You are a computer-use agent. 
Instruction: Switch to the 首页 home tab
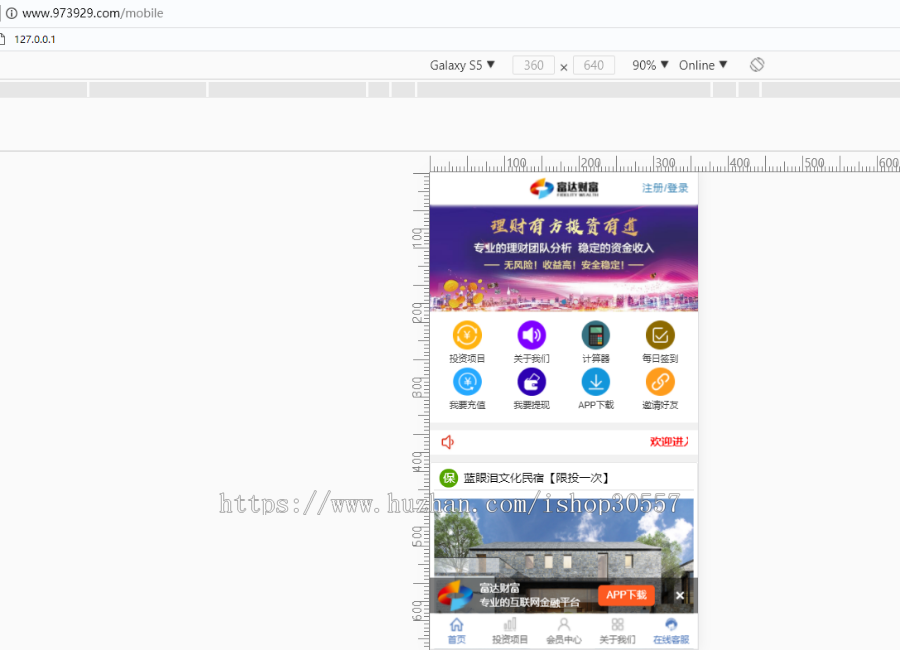tap(457, 630)
